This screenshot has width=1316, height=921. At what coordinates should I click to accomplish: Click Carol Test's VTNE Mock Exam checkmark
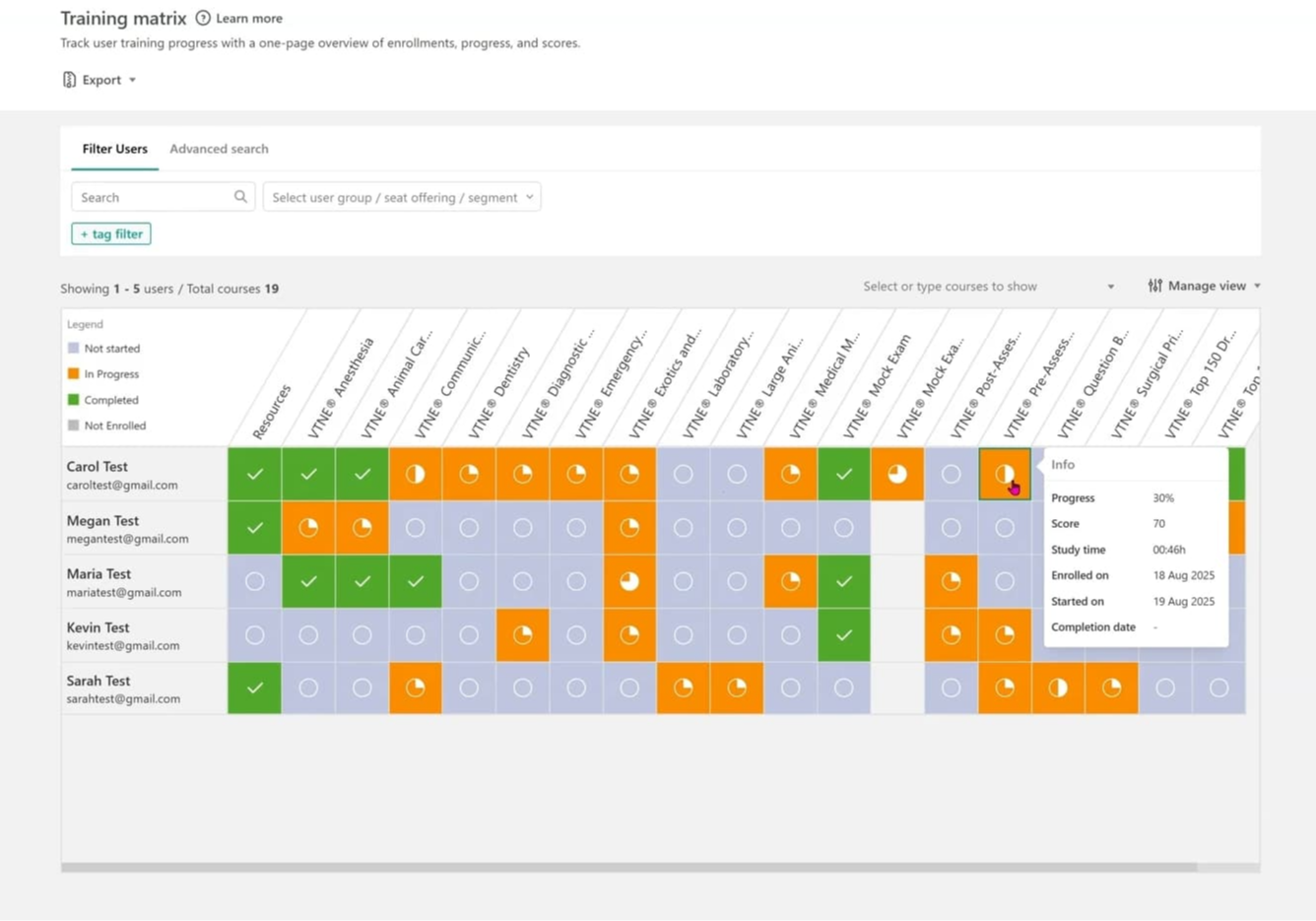click(843, 474)
